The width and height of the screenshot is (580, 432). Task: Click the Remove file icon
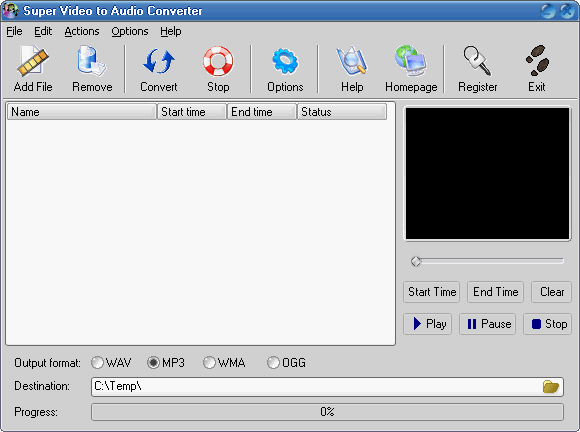(x=92, y=61)
